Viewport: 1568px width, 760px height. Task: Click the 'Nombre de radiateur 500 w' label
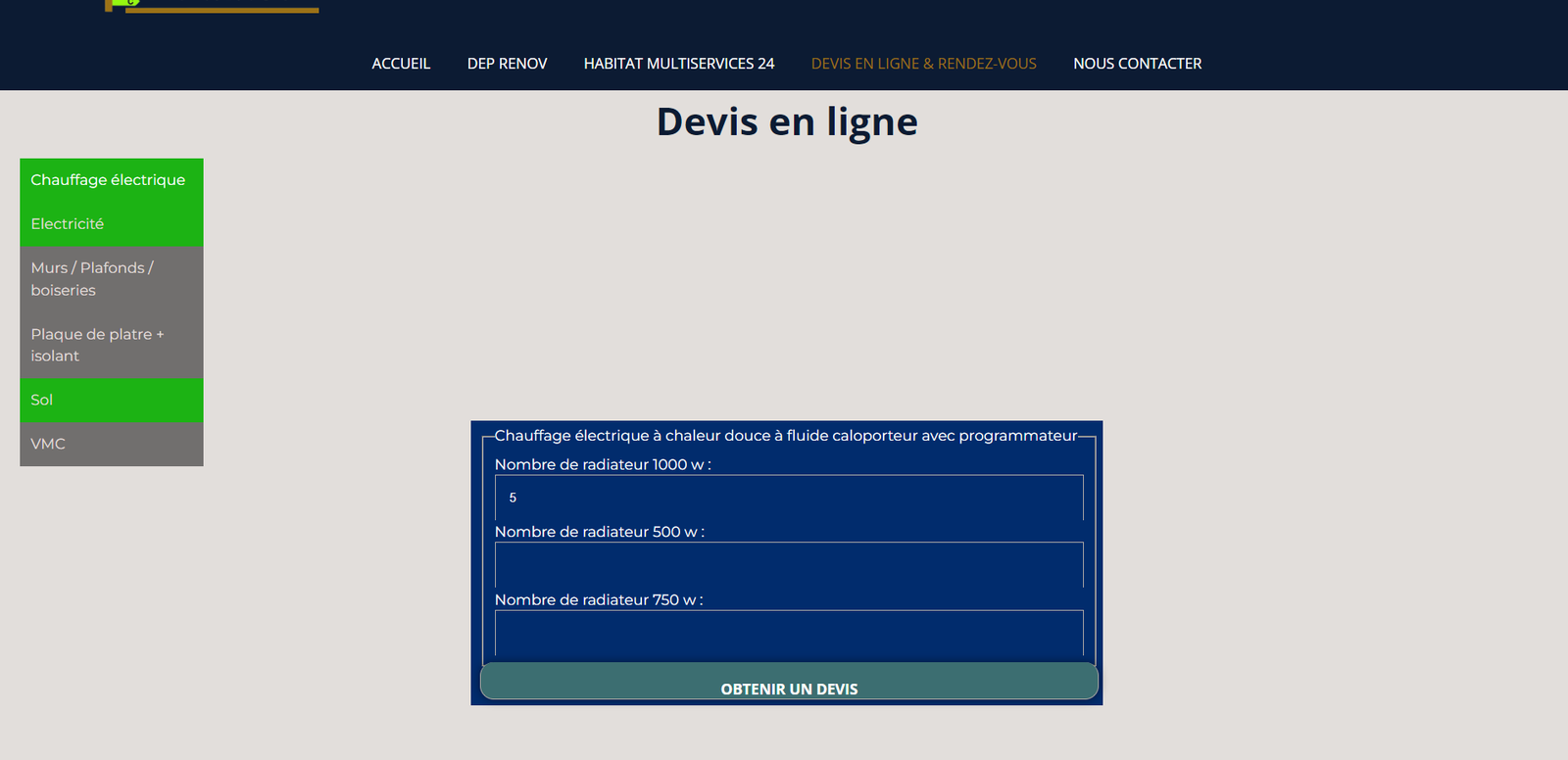point(599,532)
